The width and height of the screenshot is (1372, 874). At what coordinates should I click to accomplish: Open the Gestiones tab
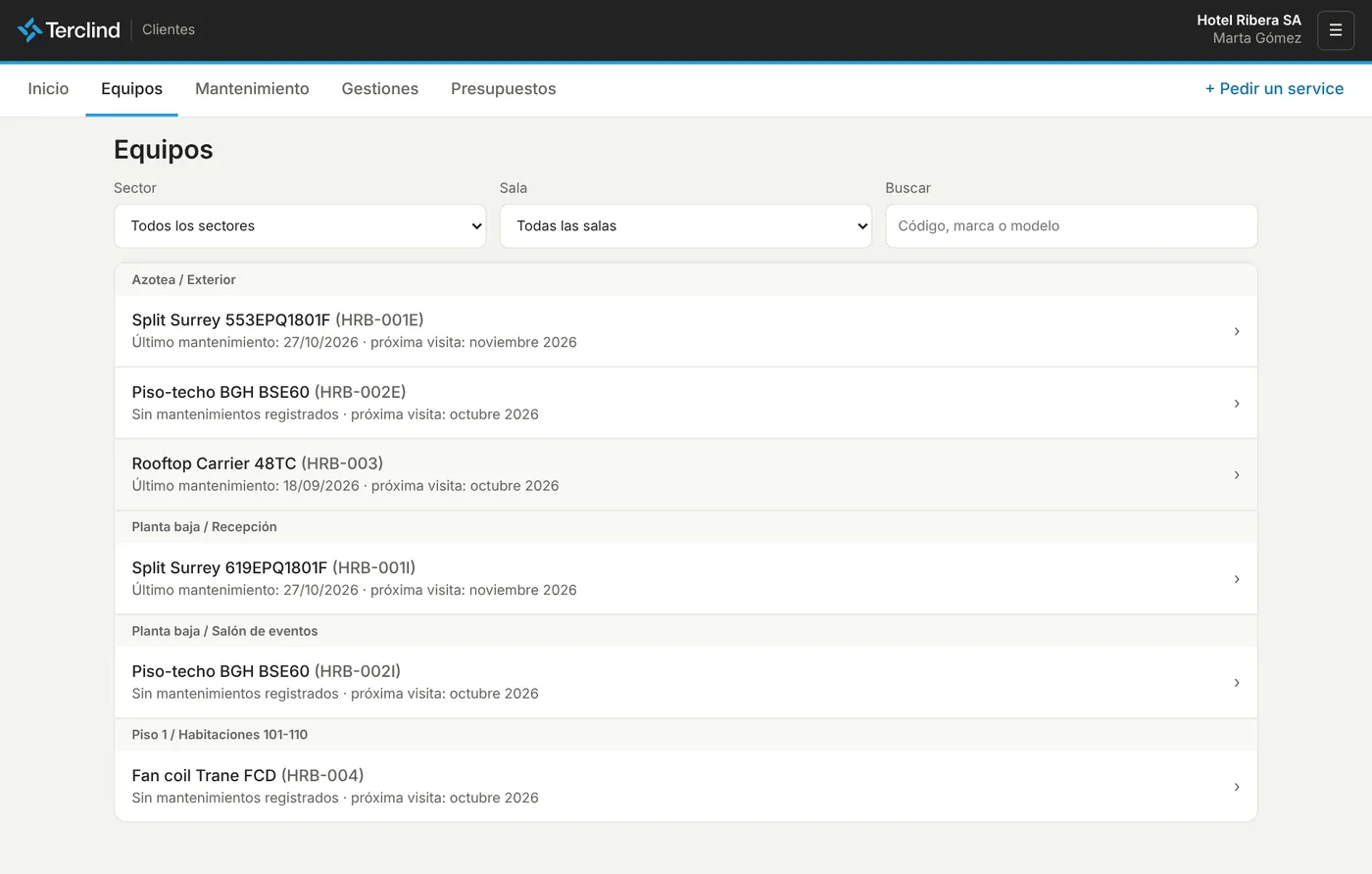click(380, 89)
